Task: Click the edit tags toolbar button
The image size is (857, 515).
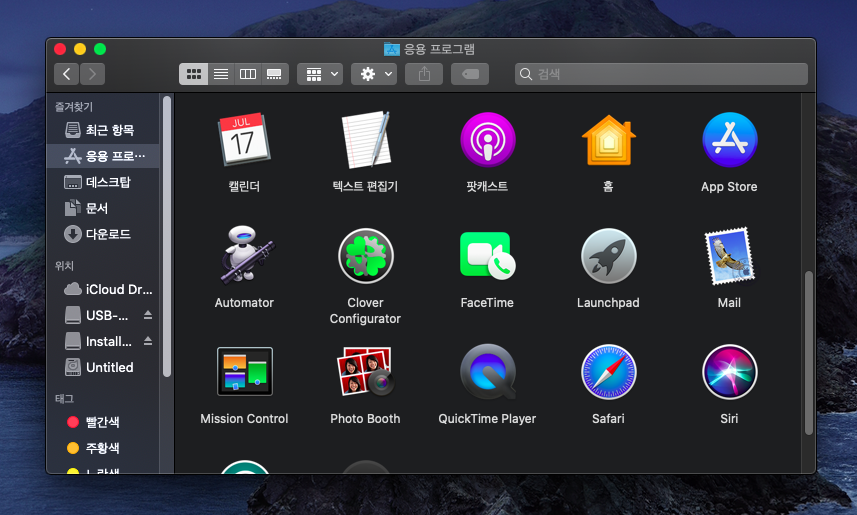Action: (470, 74)
